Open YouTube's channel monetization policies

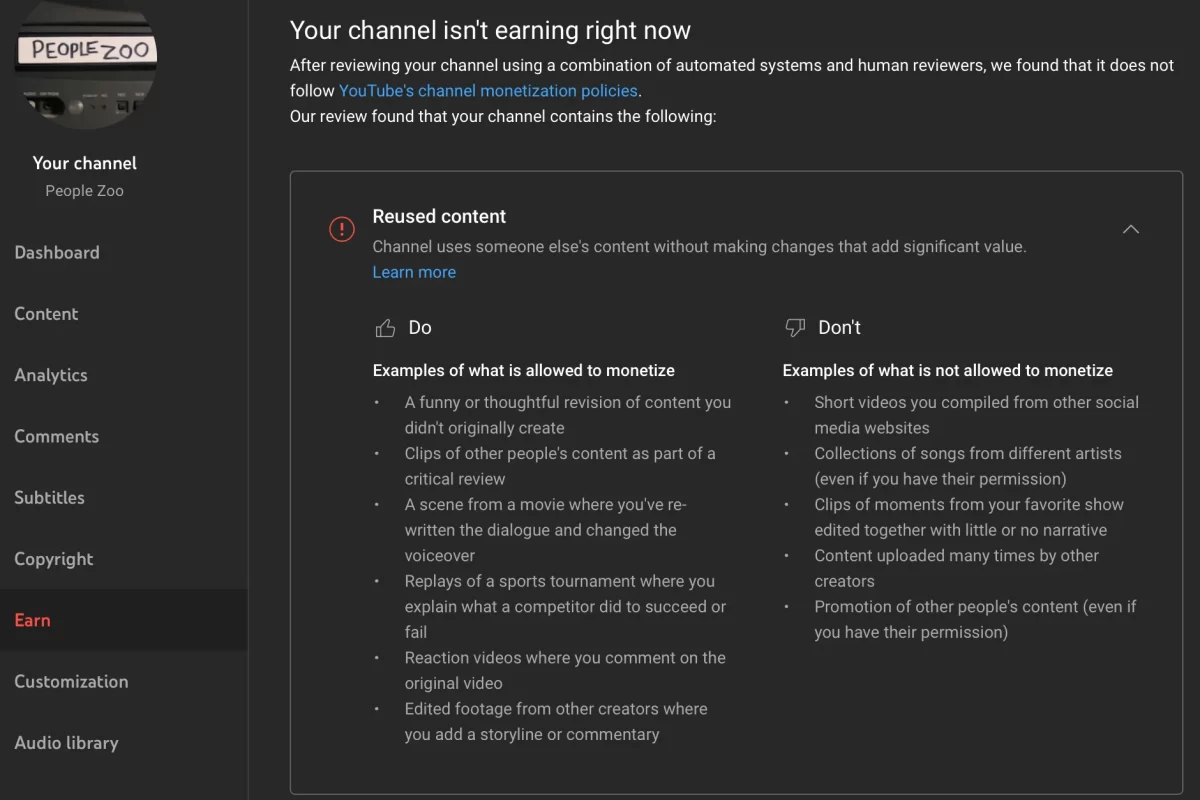[487, 90]
